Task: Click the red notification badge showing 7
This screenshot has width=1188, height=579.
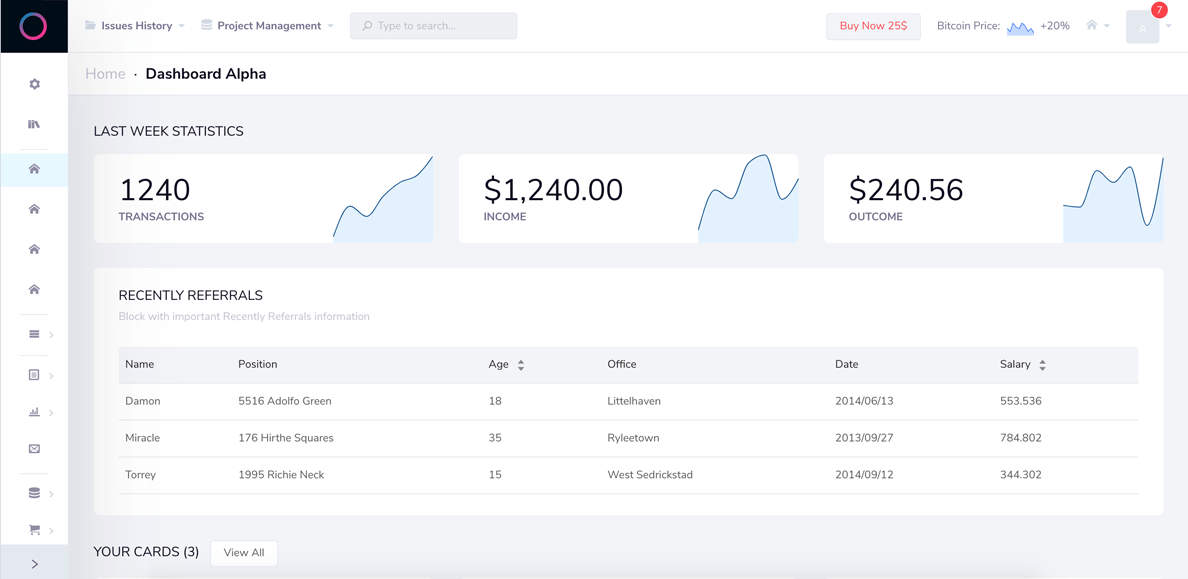Action: 1158,10
